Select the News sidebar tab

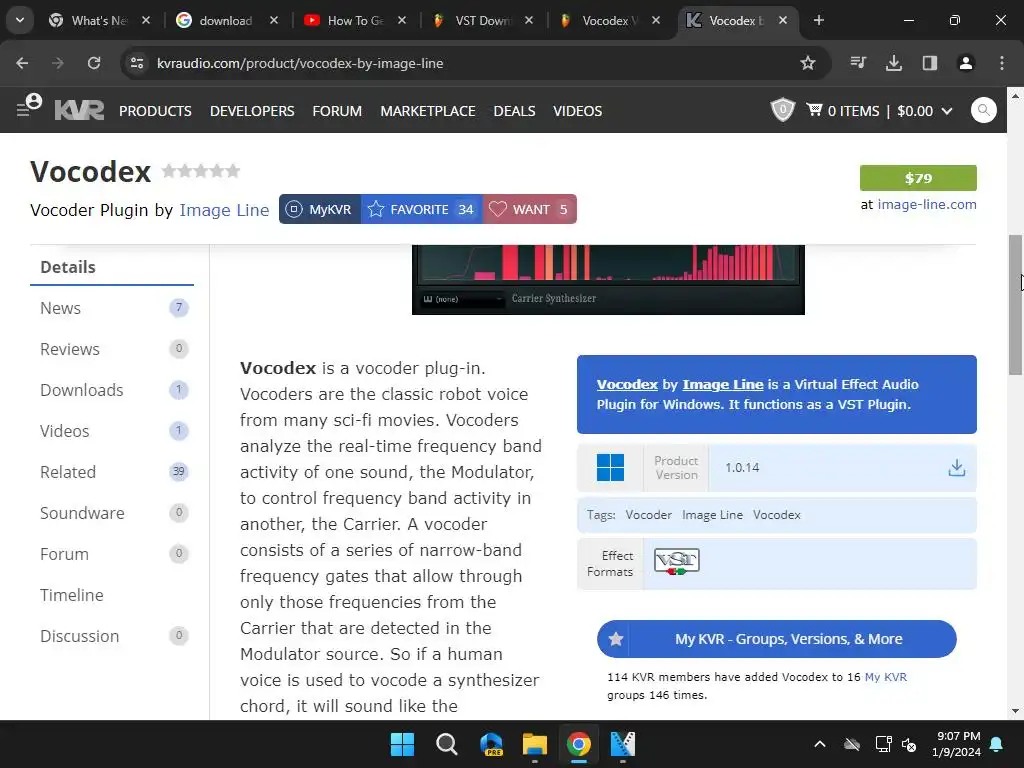click(x=112, y=308)
